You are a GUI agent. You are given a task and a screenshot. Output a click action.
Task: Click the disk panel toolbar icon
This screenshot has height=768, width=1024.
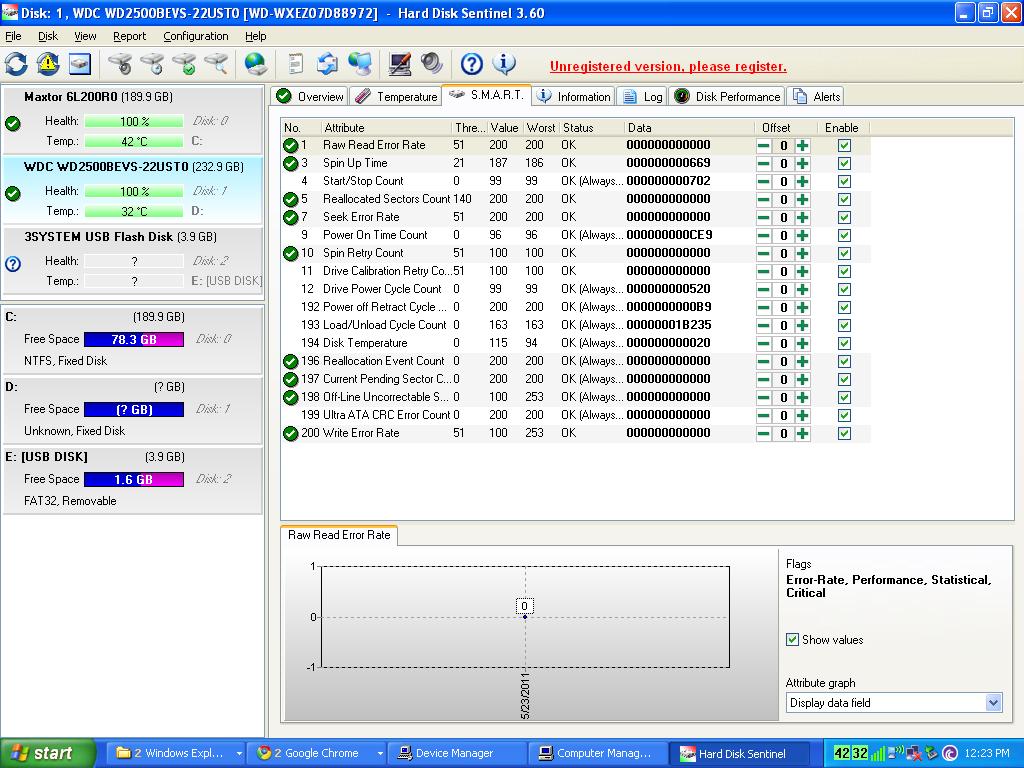tap(80, 64)
